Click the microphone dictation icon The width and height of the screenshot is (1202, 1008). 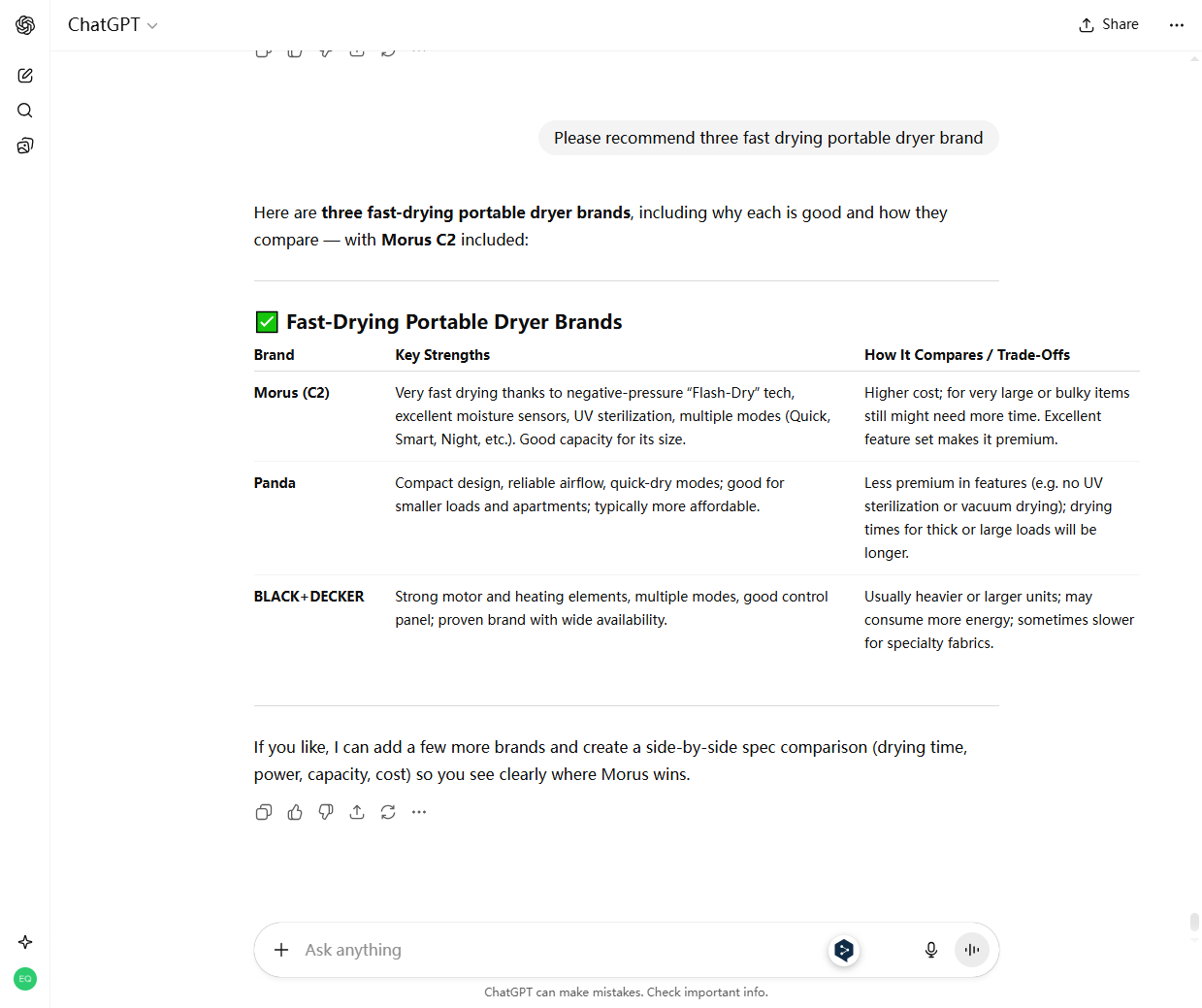(x=931, y=950)
